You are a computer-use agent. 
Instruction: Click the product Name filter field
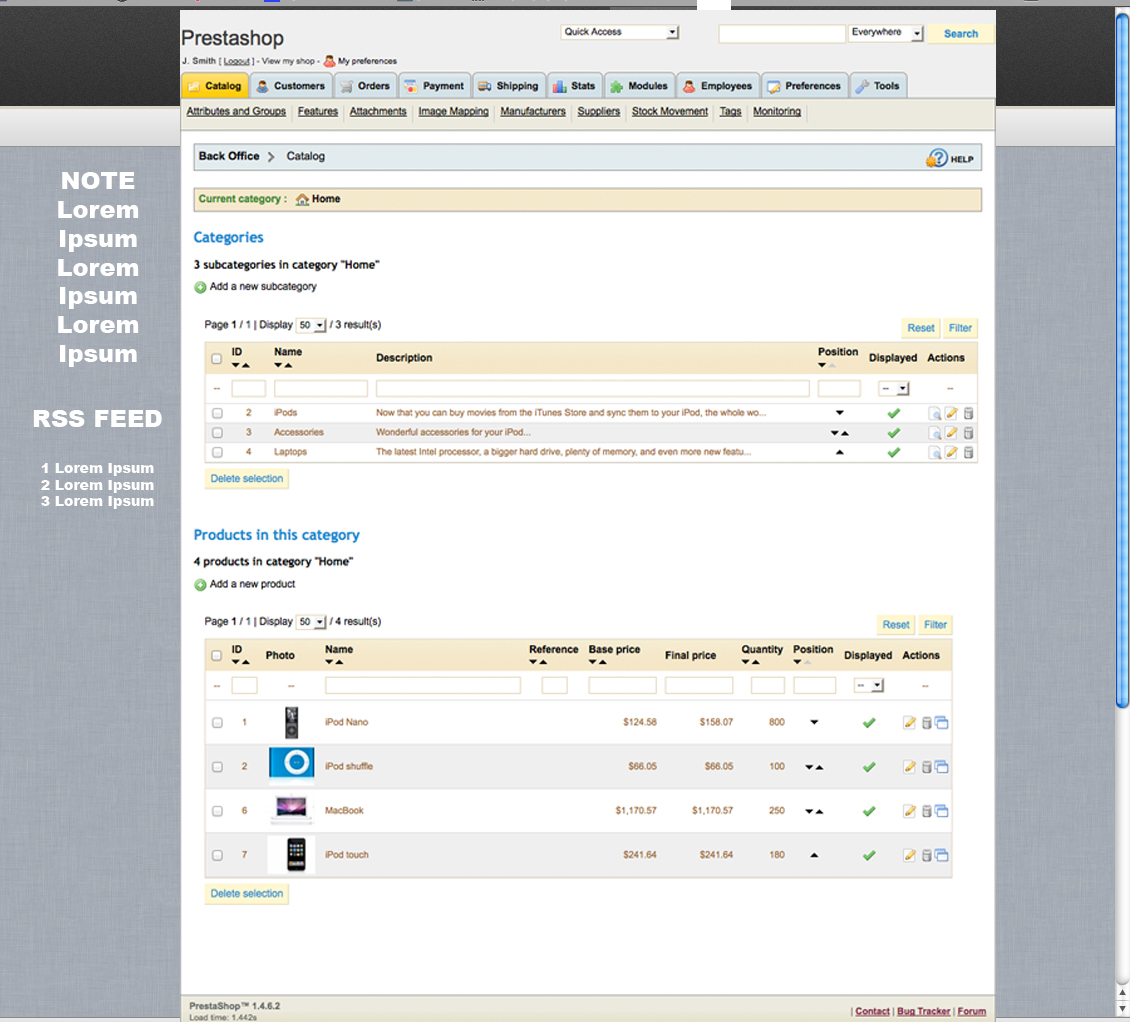pos(422,686)
